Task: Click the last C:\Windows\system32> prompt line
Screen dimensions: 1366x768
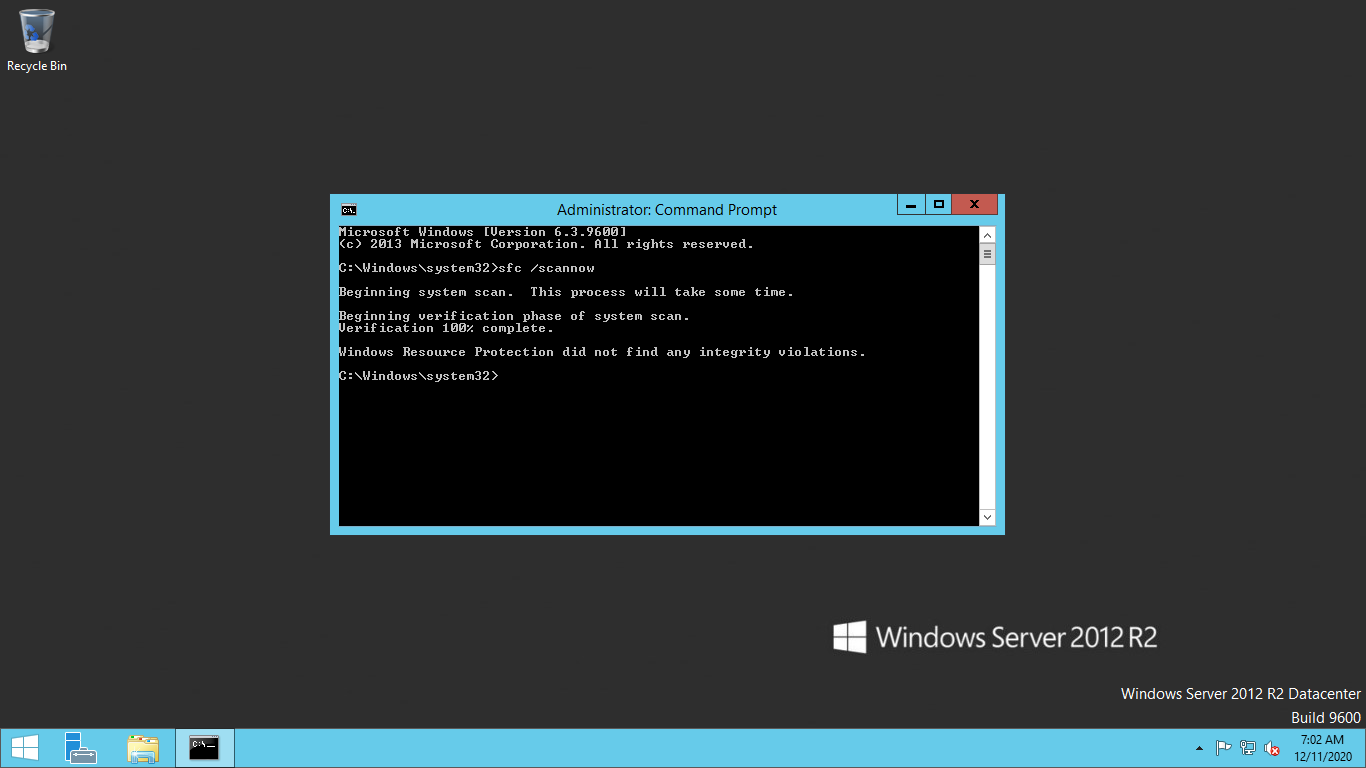Action: (418, 376)
